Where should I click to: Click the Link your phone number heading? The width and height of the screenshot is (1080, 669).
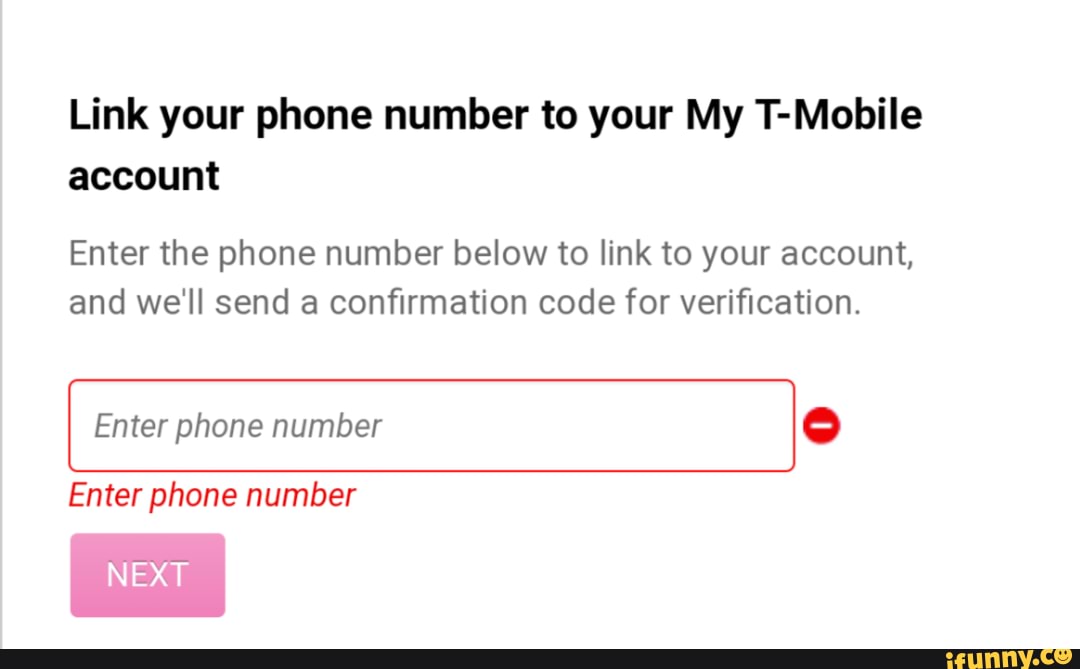coord(495,143)
